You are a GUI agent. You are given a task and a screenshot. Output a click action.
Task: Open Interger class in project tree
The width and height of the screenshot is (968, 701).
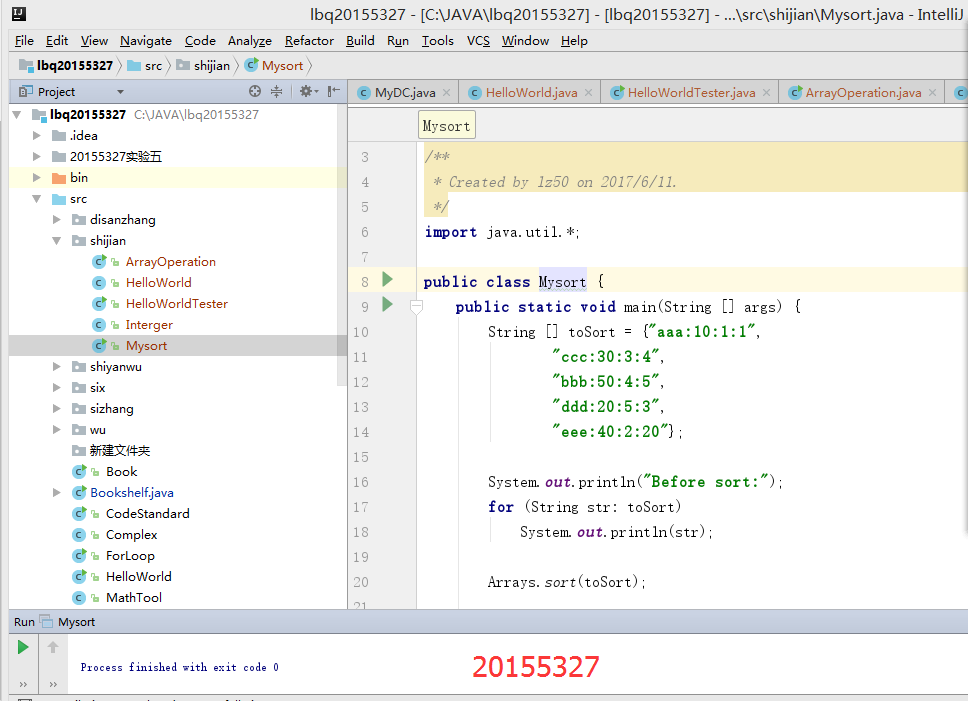coord(149,325)
